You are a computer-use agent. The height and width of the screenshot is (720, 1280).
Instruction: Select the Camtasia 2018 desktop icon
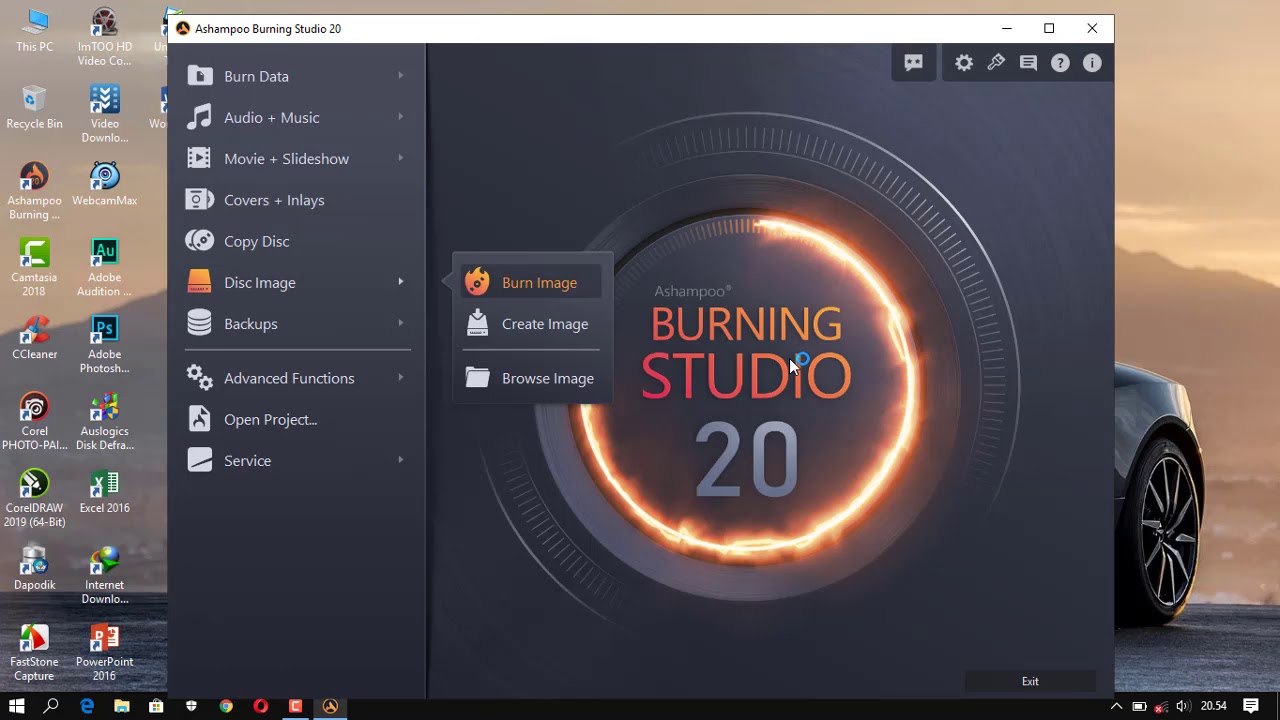tap(34, 268)
